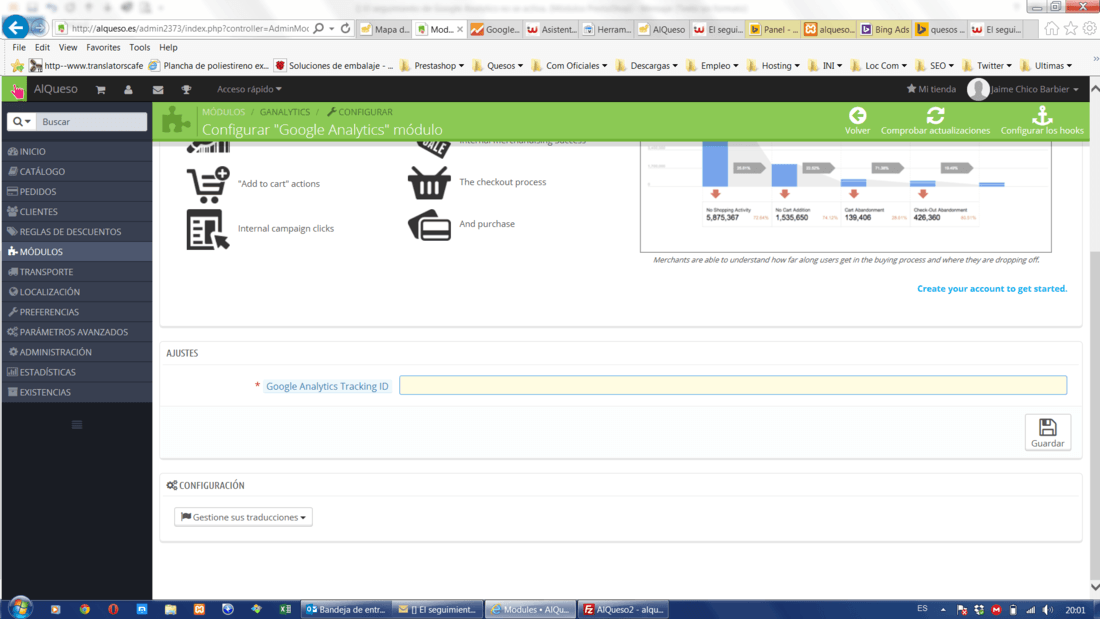
Task: Open the browser home icon
Action: coord(1051,29)
